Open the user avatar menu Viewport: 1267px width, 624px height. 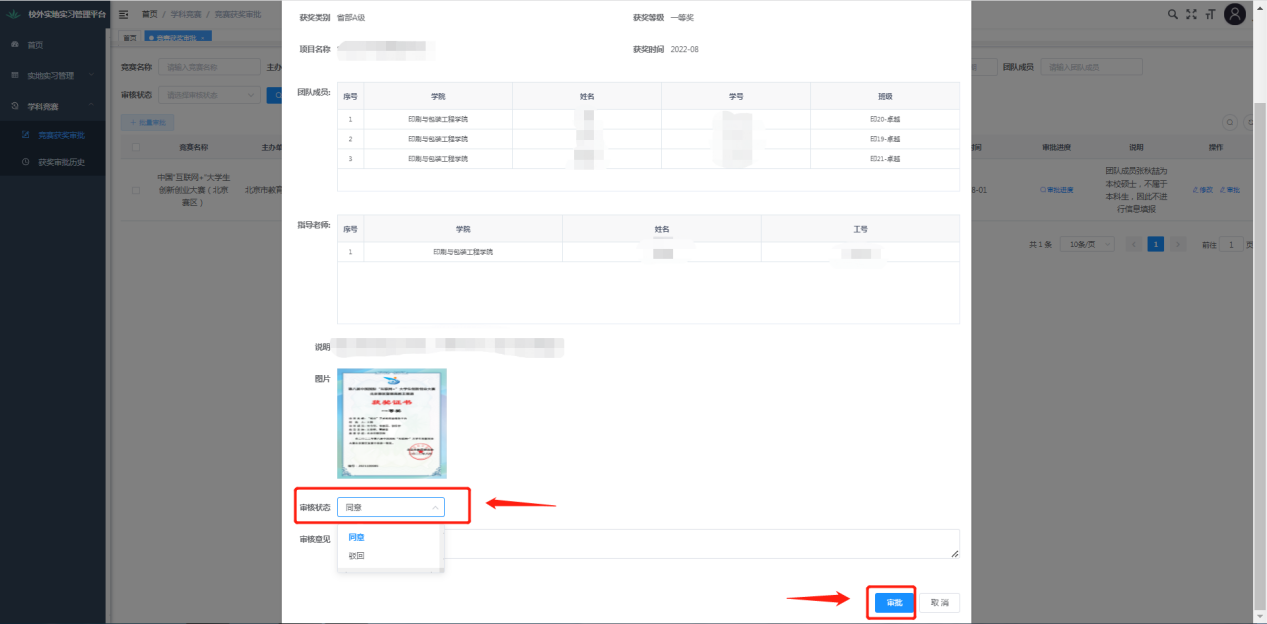[x=1235, y=14]
